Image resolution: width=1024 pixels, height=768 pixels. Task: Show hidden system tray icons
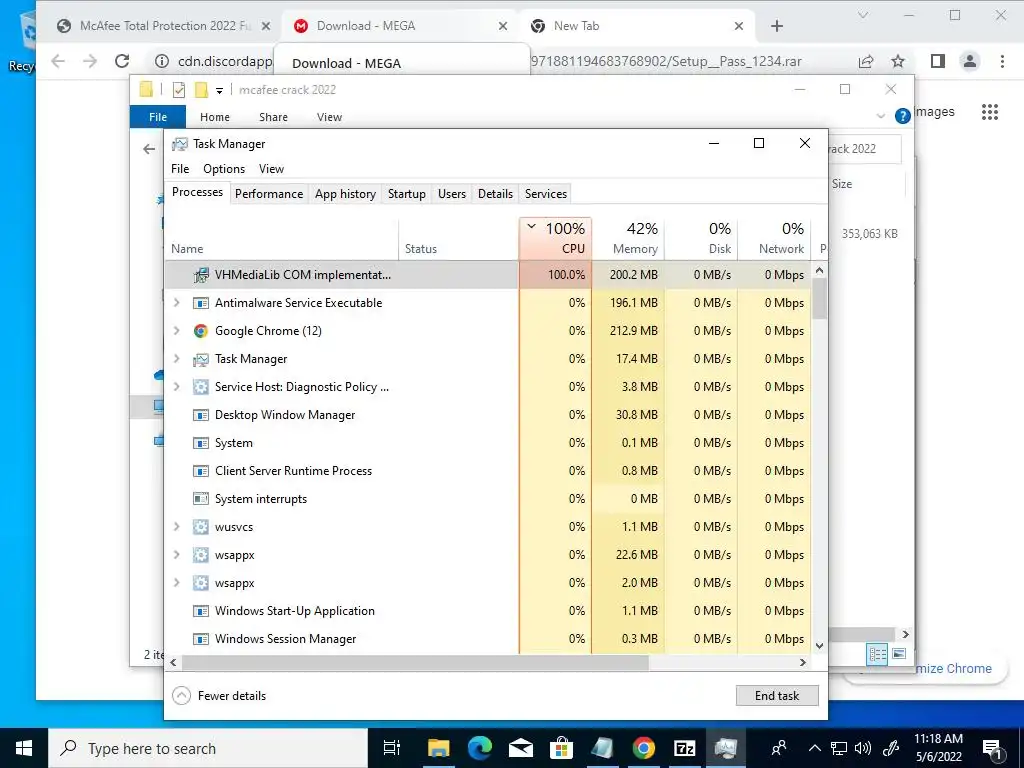(x=814, y=748)
